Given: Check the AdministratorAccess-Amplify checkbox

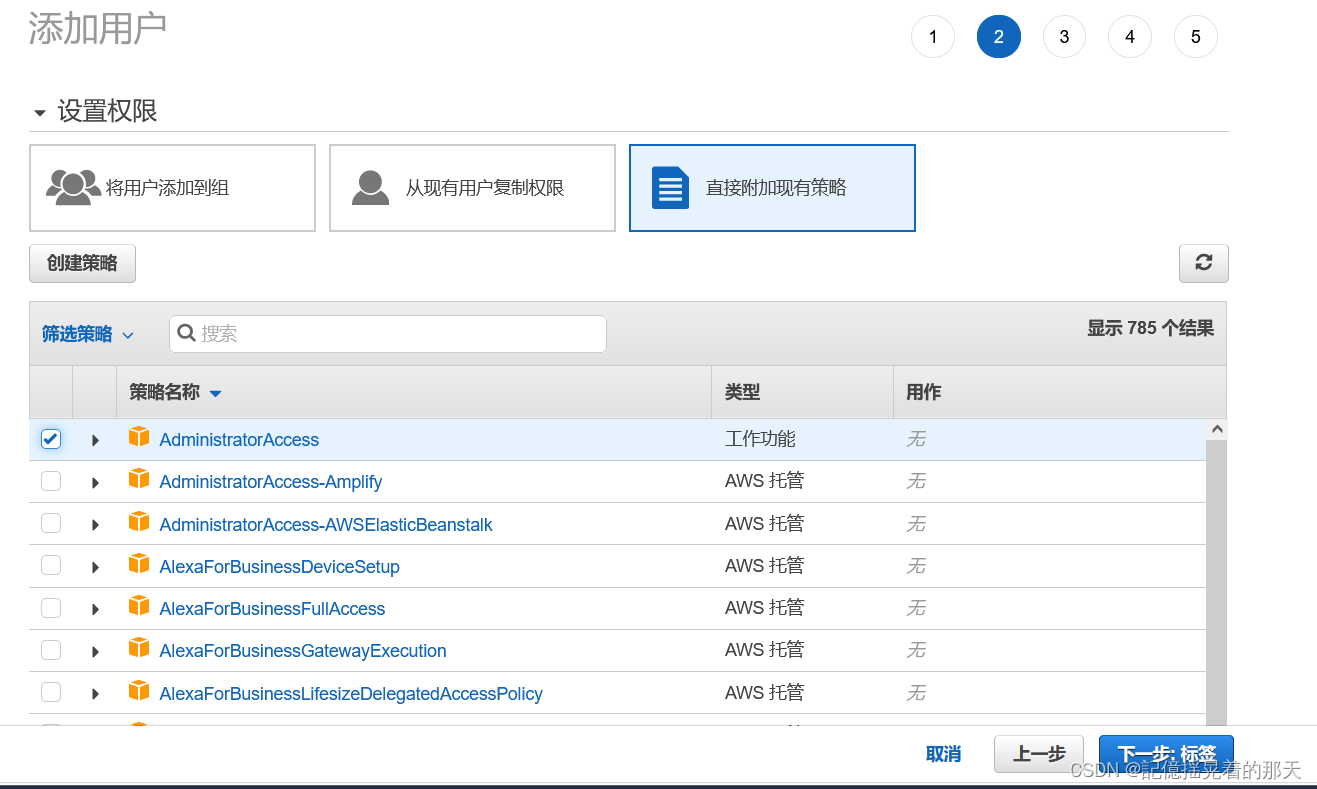Looking at the screenshot, I should click(51, 481).
